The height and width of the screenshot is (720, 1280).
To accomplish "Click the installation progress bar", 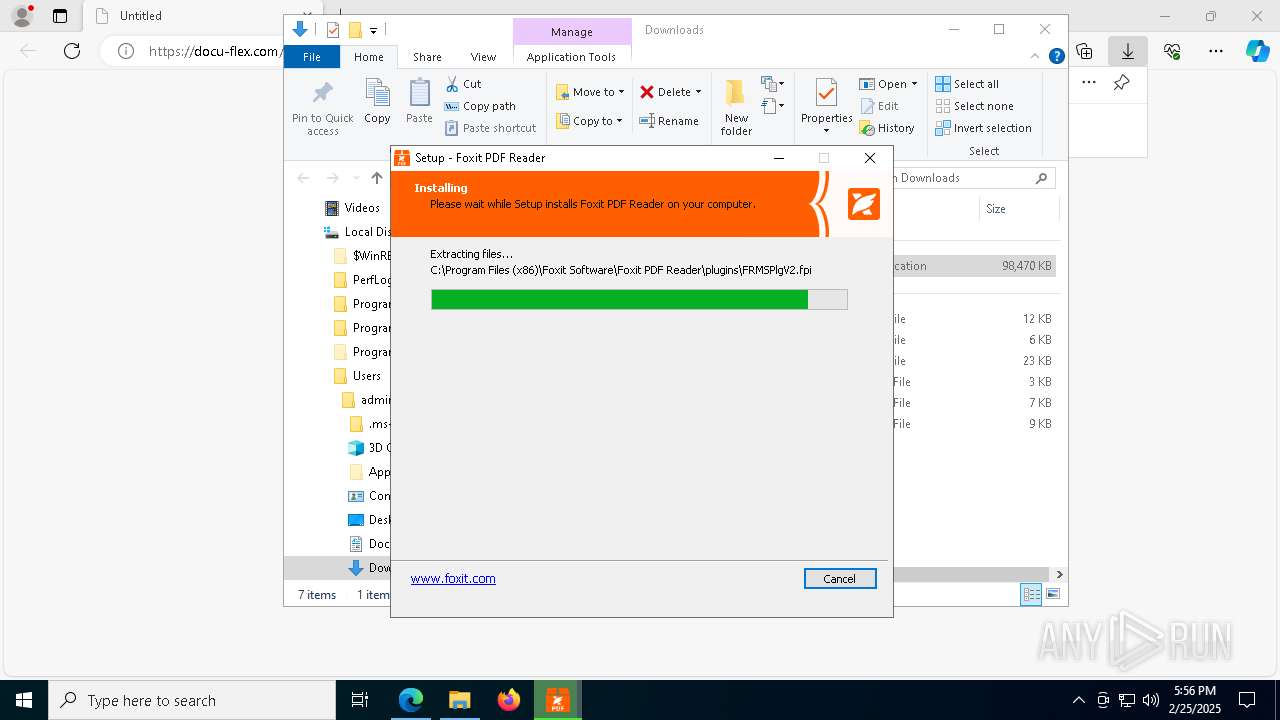I will [639, 299].
